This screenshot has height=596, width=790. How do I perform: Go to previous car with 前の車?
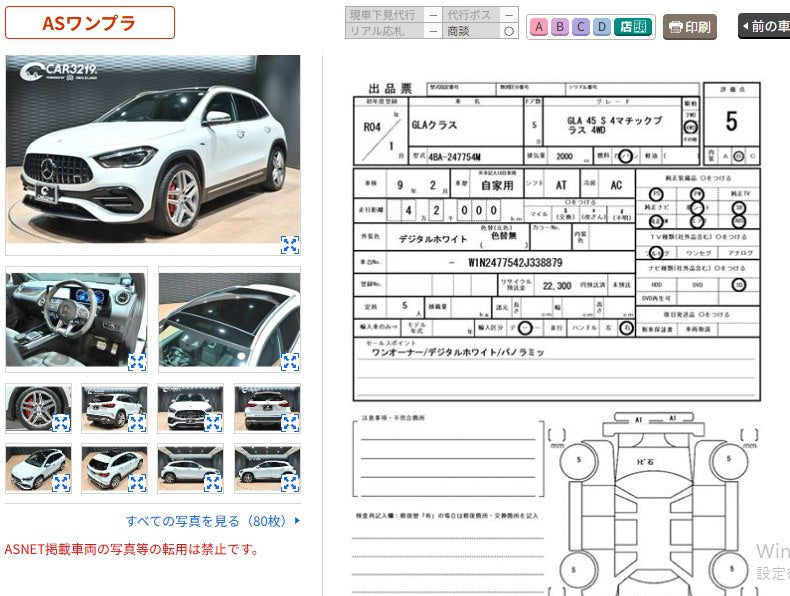tap(765, 27)
